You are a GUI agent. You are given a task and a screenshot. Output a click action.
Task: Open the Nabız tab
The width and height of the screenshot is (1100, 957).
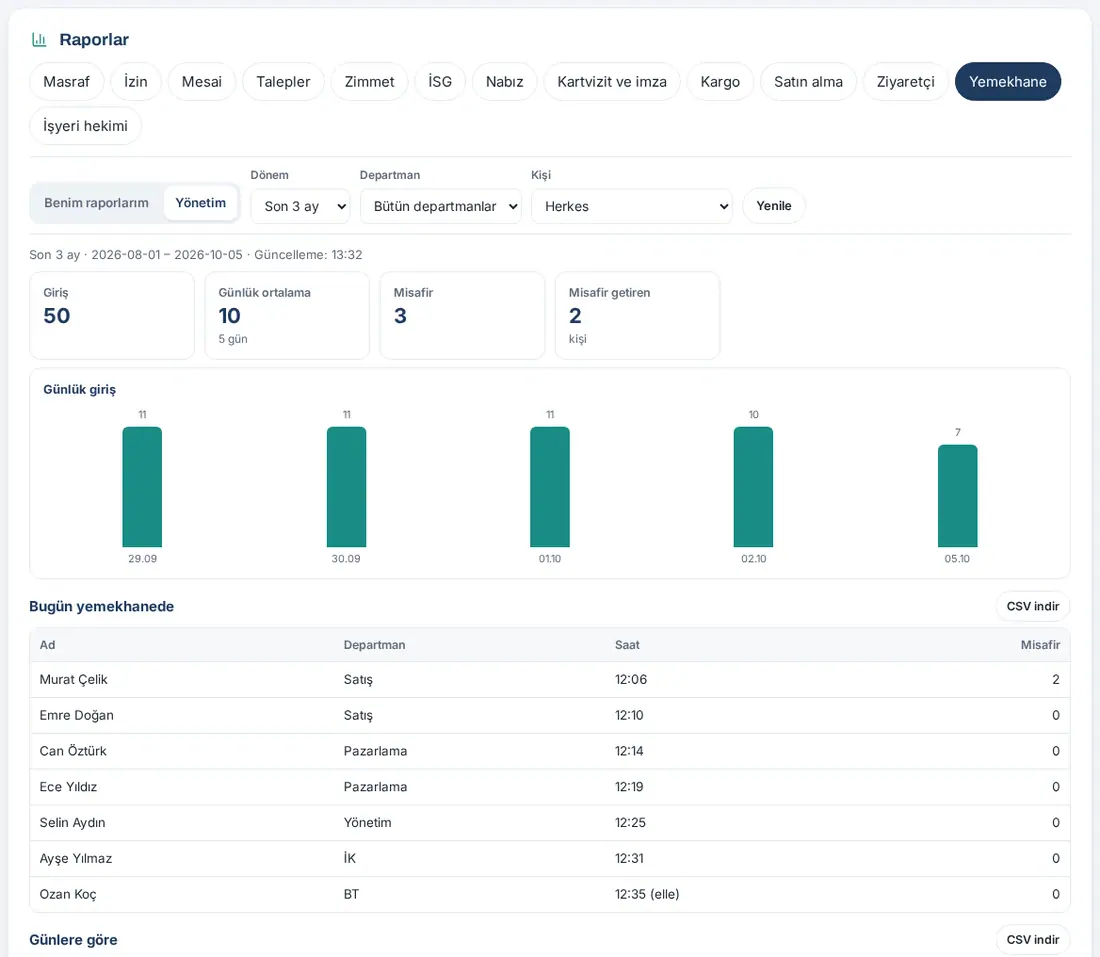tap(504, 81)
